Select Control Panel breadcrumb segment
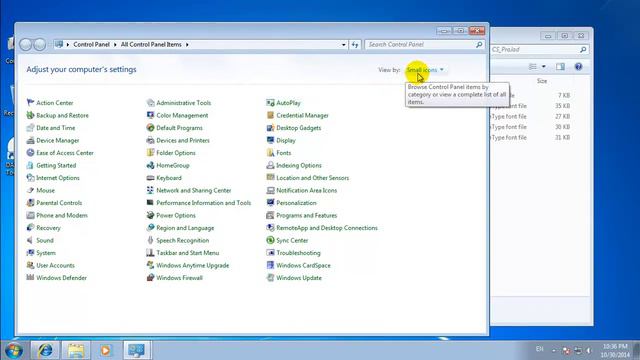Image resolution: width=640 pixels, height=360 pixels. coord(91,44)
